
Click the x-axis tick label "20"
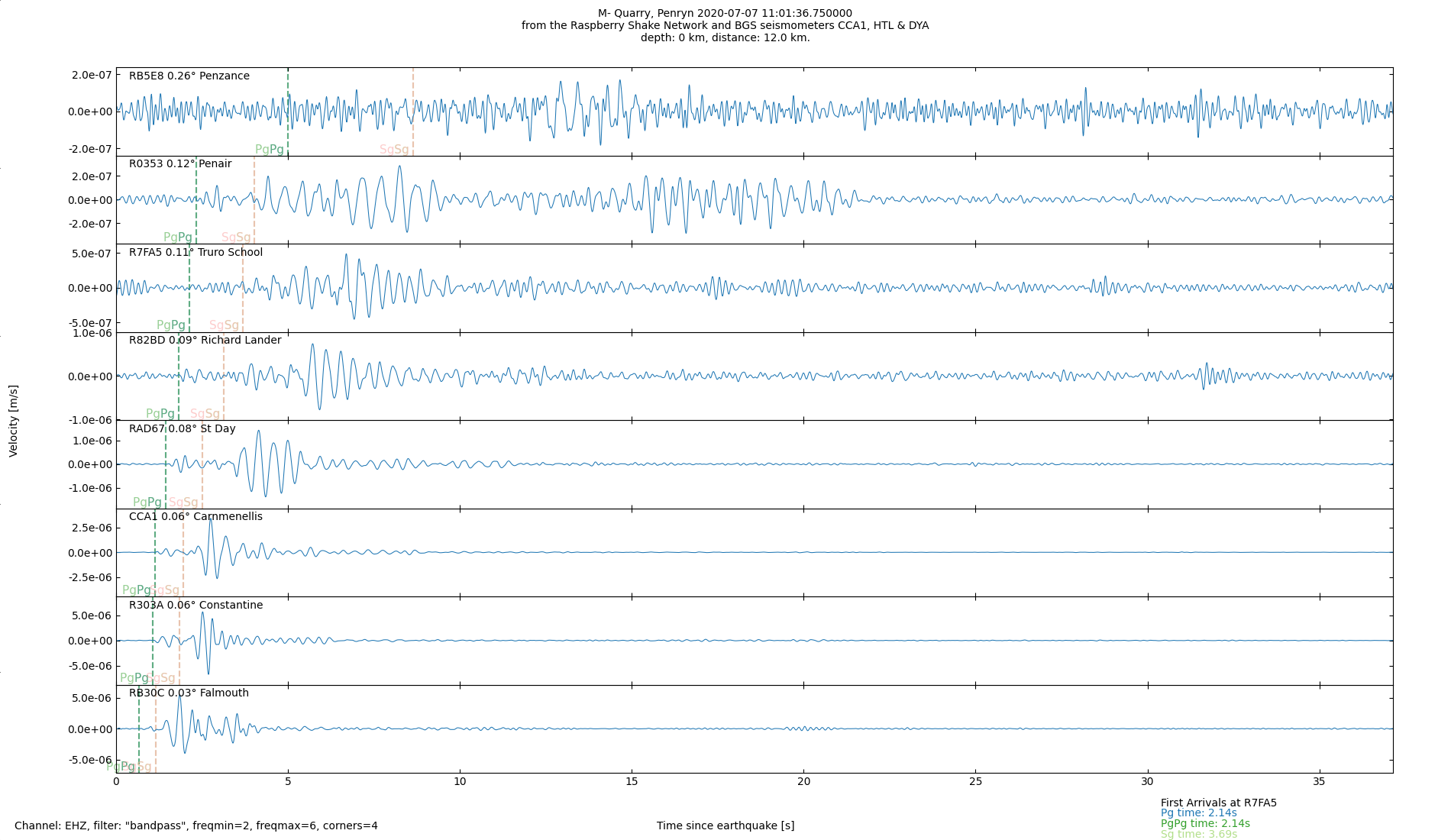click(803, 781)
